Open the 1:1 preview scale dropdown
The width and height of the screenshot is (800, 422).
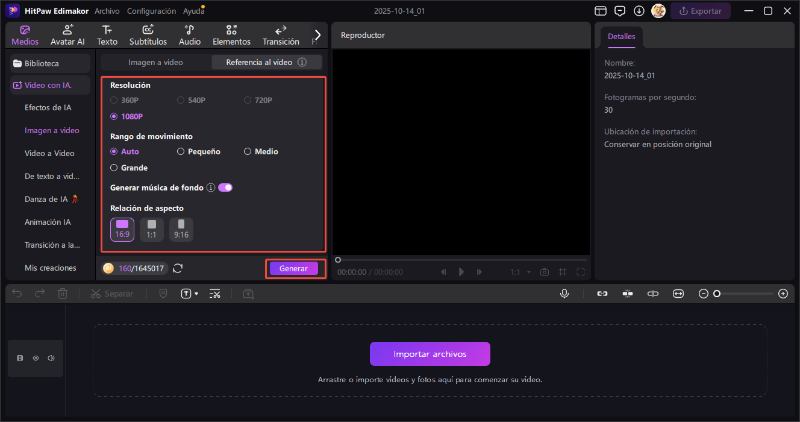point(520,271)
